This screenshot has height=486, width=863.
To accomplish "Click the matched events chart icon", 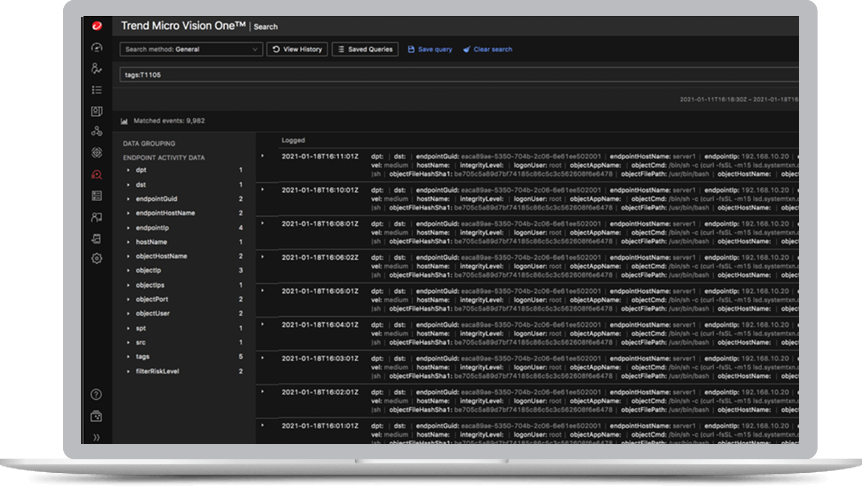I will (124, 121).
